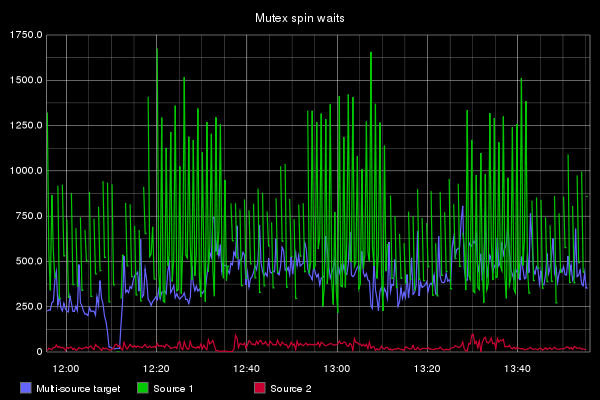Pick the 1000.0 y-axis value
This screenshot has height=400, width=600.
24,171
